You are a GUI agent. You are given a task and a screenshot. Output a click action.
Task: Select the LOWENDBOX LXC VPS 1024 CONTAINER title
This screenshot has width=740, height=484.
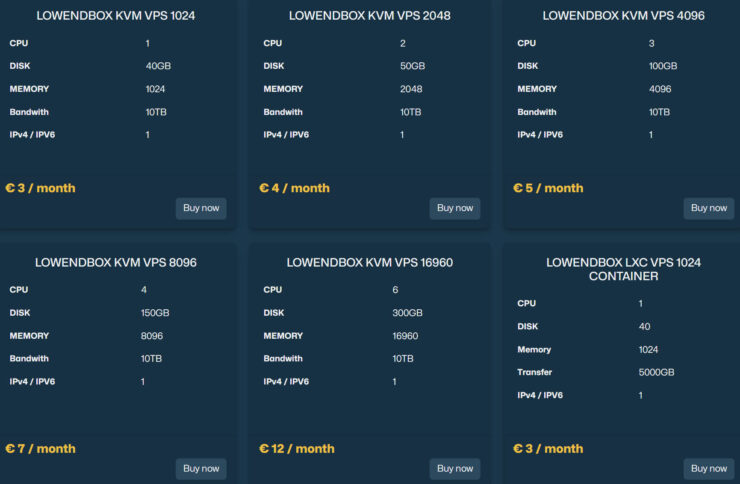[623, 269]
